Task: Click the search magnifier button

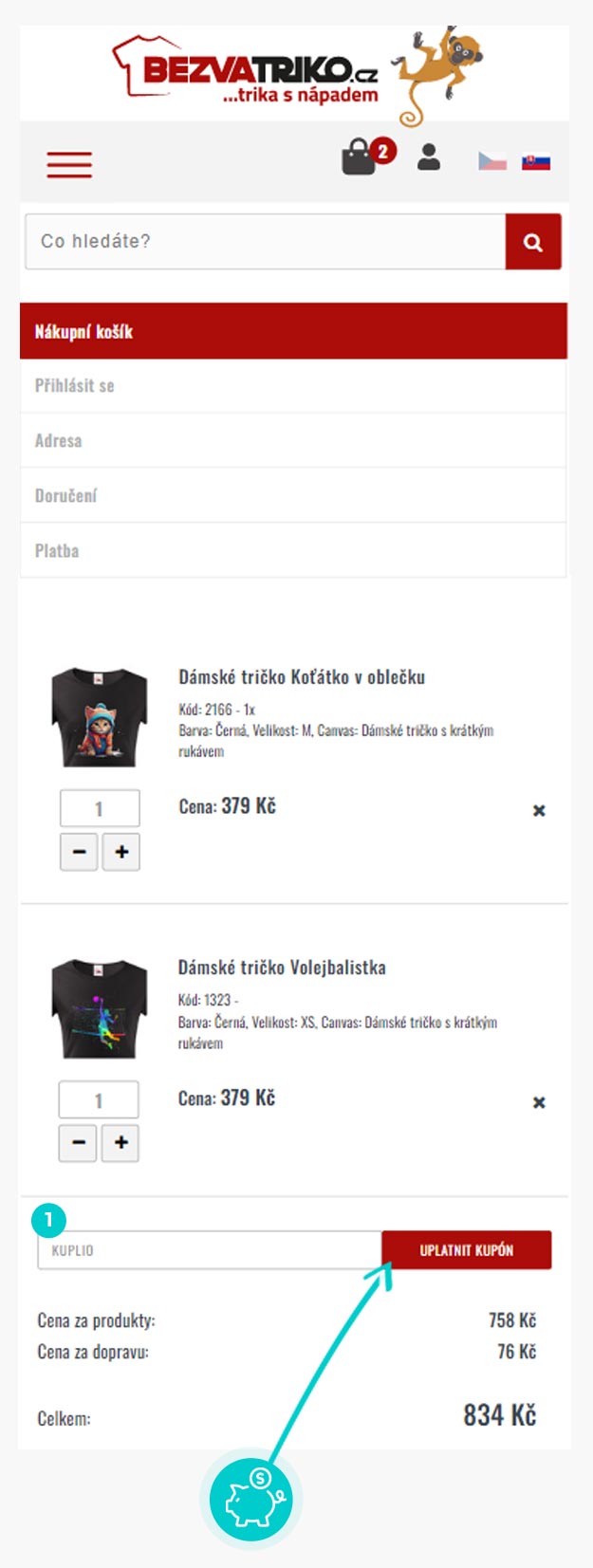Action: (x=533, y=242)
